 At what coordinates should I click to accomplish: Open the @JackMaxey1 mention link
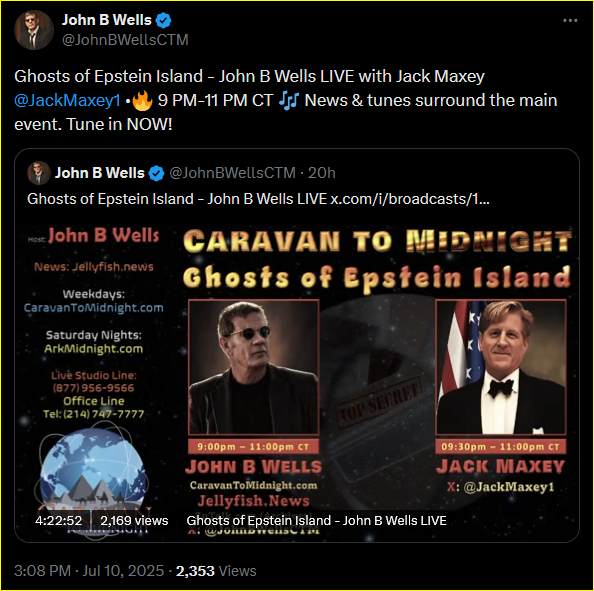(67, 100)
